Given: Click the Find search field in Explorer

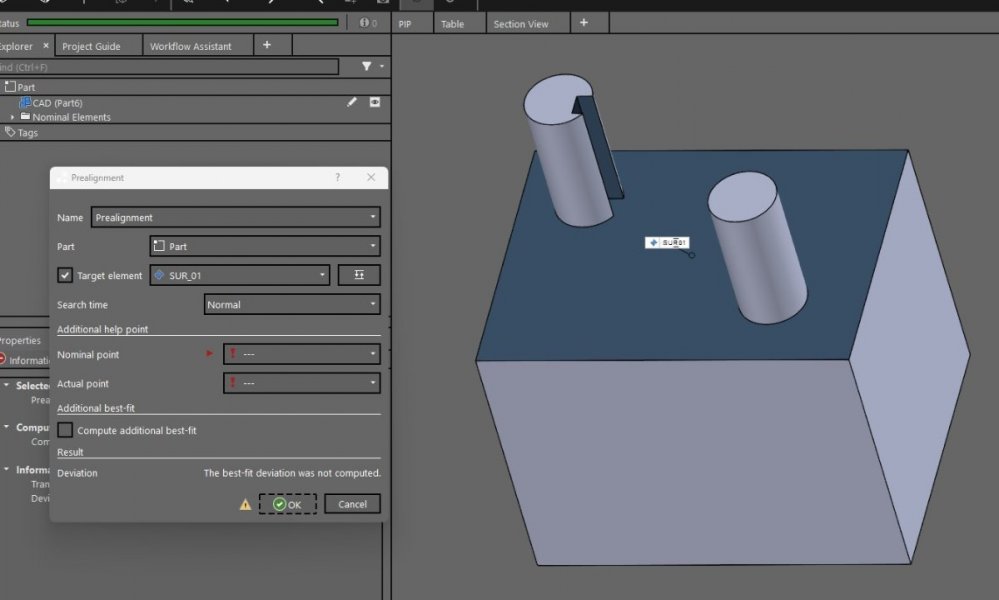Looking at the screenshot, I should (x=170, y=67).
